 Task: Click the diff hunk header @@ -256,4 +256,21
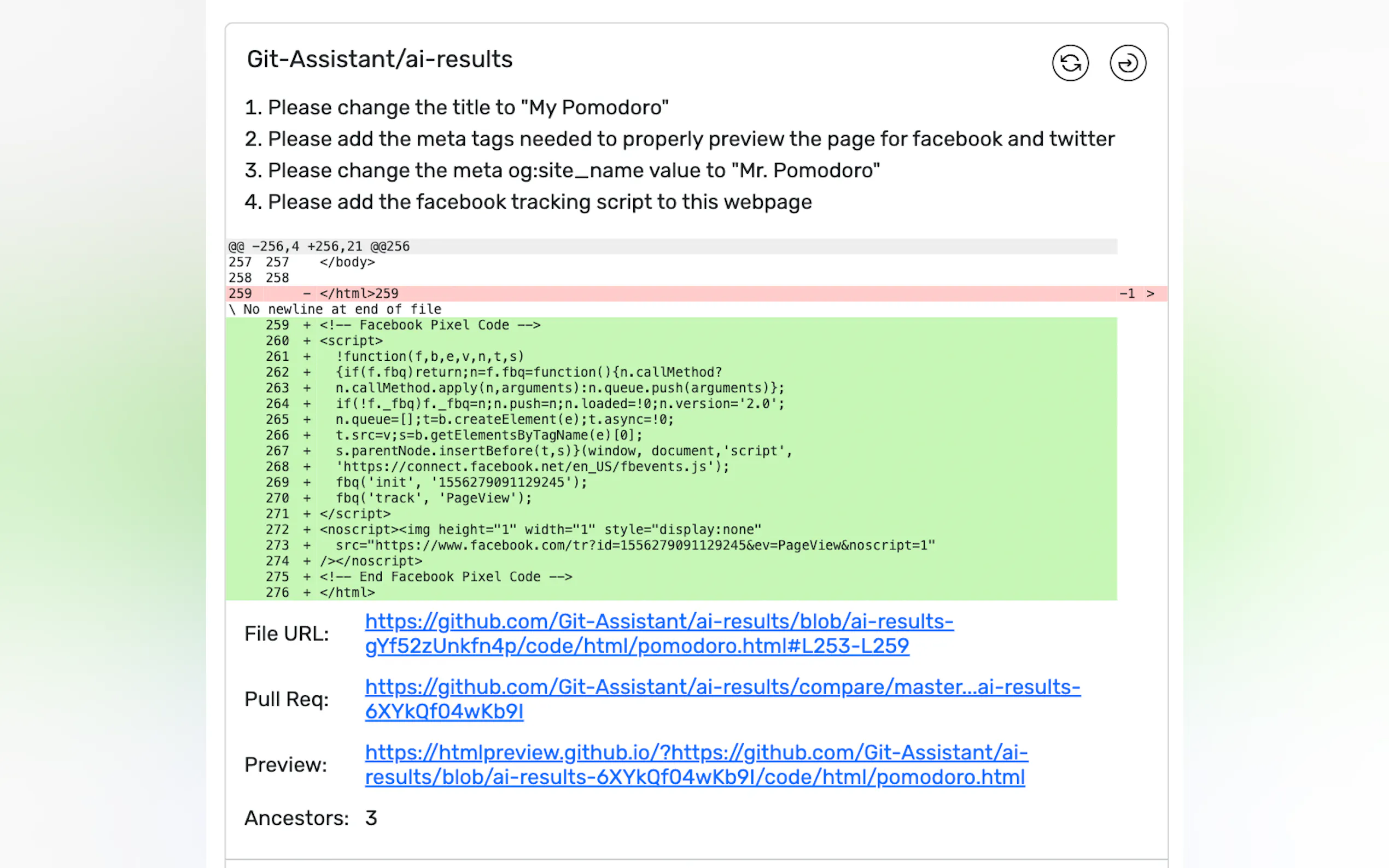click(319, 247)
